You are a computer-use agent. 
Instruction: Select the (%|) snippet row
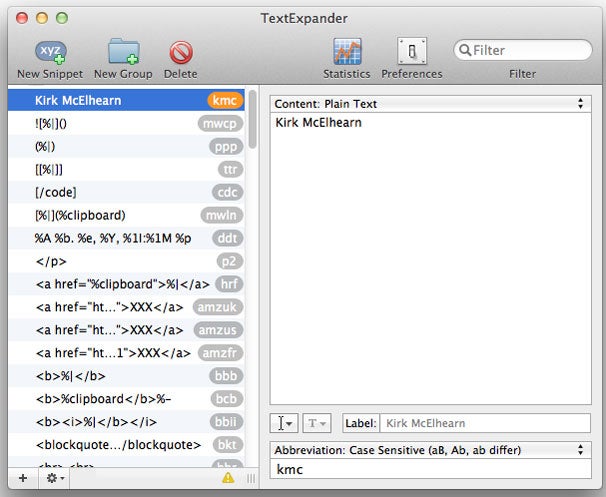point(126,146)
